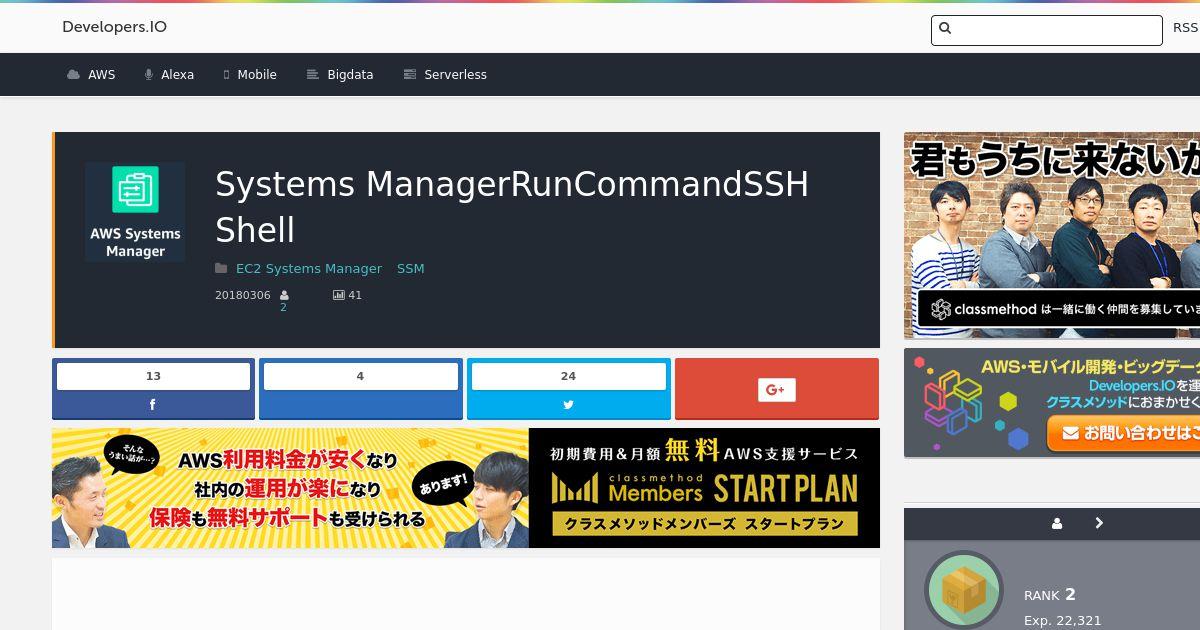Open the classmethod recruitment banner
This screenshot has height=630, width=1200.
tap(1052, 235)
